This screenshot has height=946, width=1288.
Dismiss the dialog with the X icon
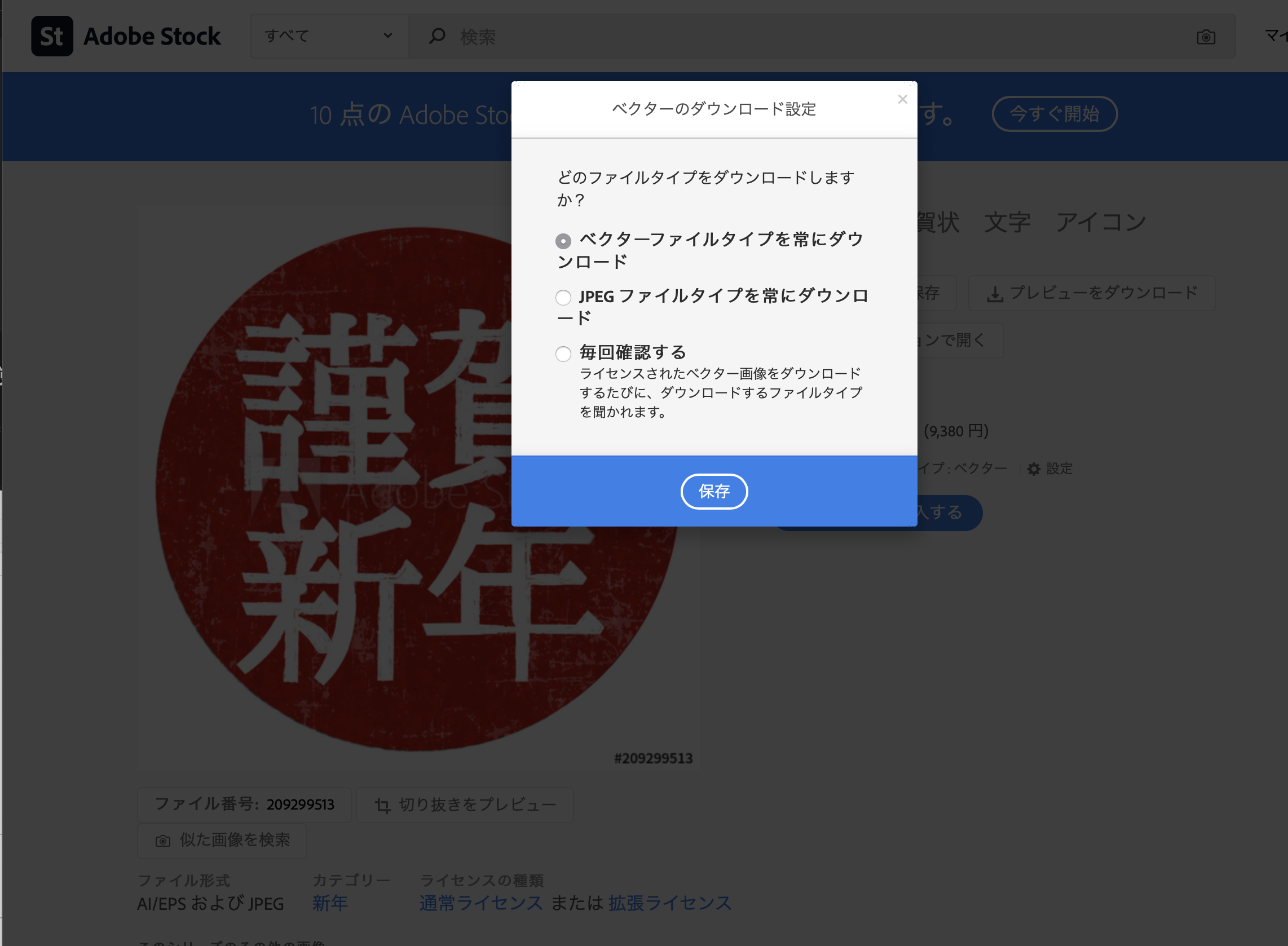click(903, 99)
